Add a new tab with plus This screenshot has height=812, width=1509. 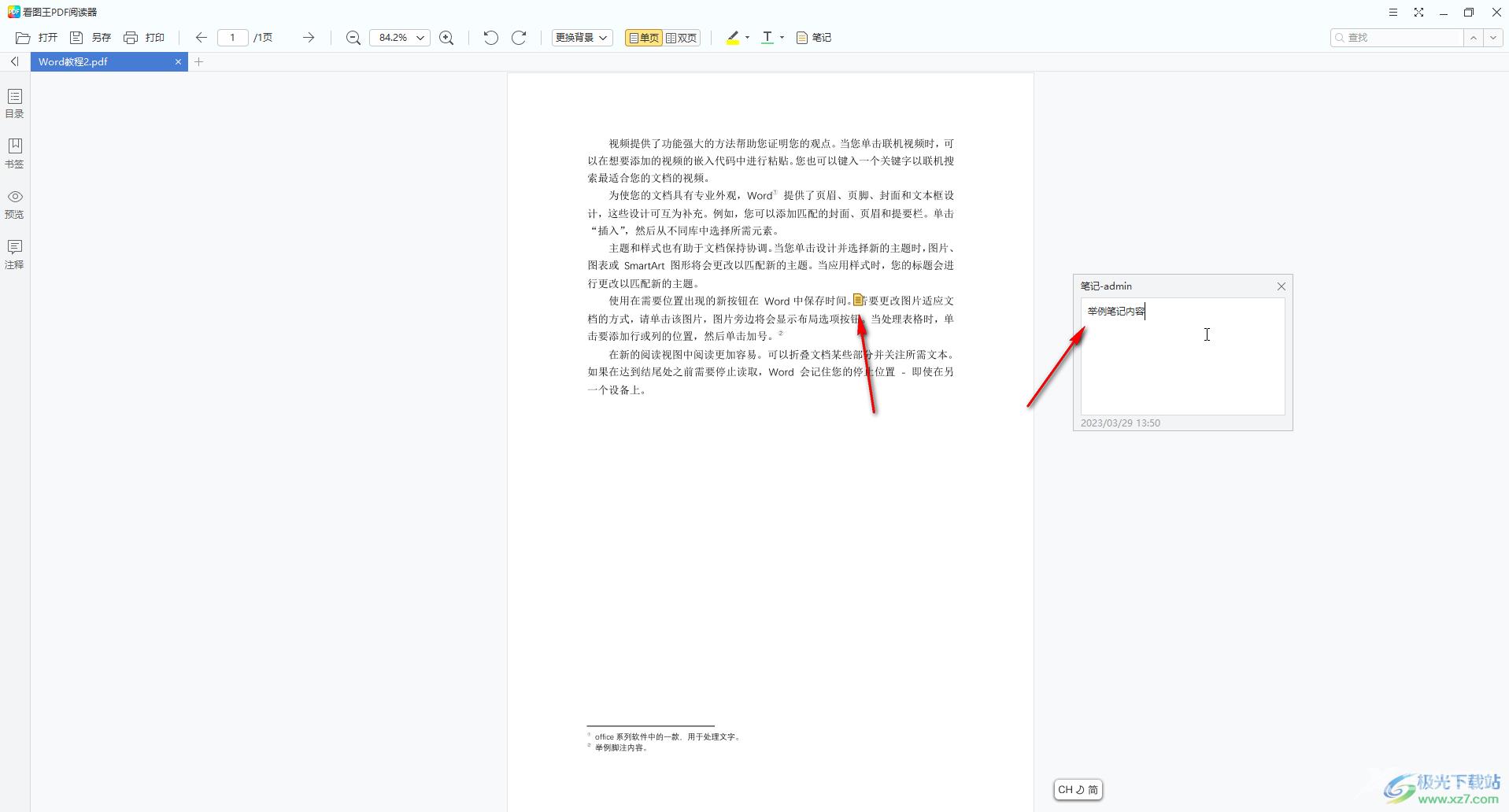(x=199, y=61)
